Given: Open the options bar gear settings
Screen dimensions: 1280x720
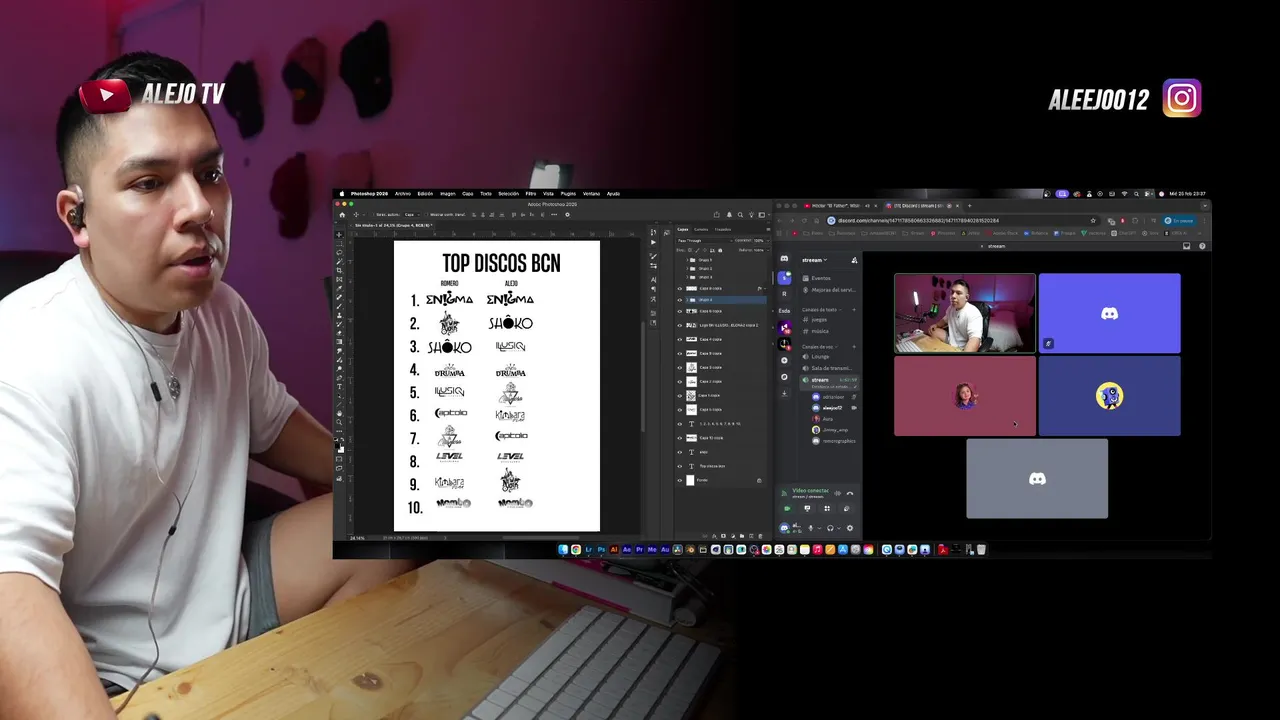Looking at the screenshot, I should [567, 214].
